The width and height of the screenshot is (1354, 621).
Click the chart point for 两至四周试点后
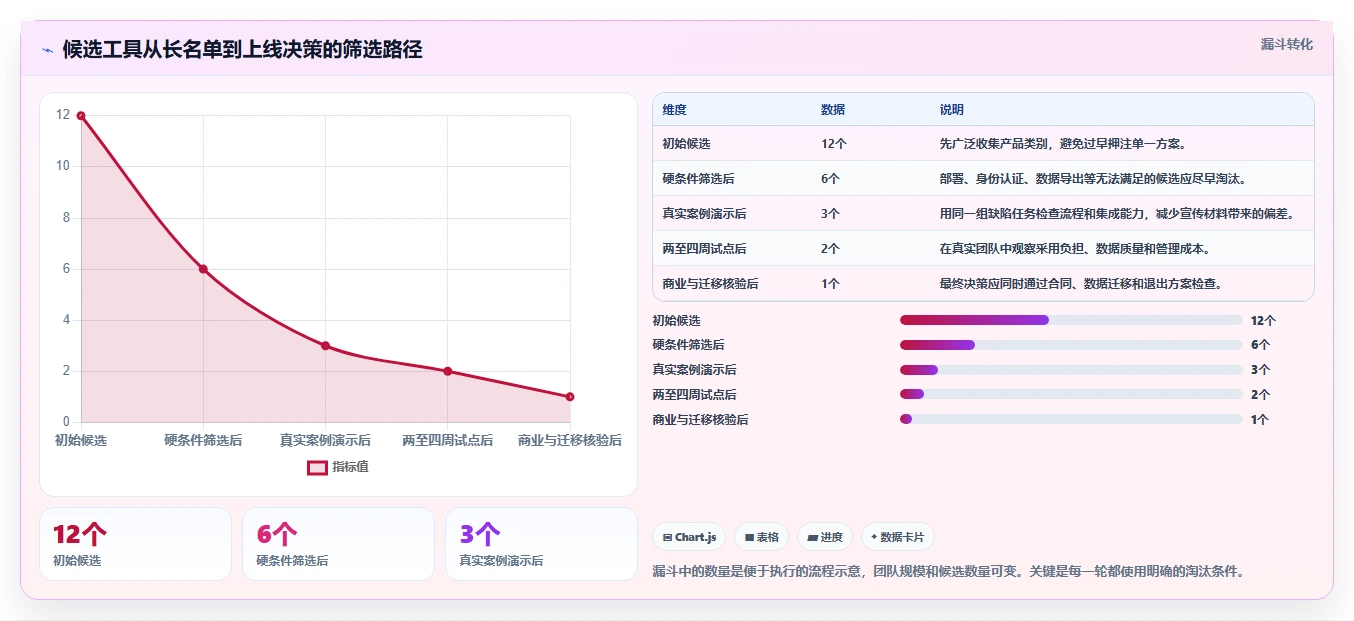point(447,371)
